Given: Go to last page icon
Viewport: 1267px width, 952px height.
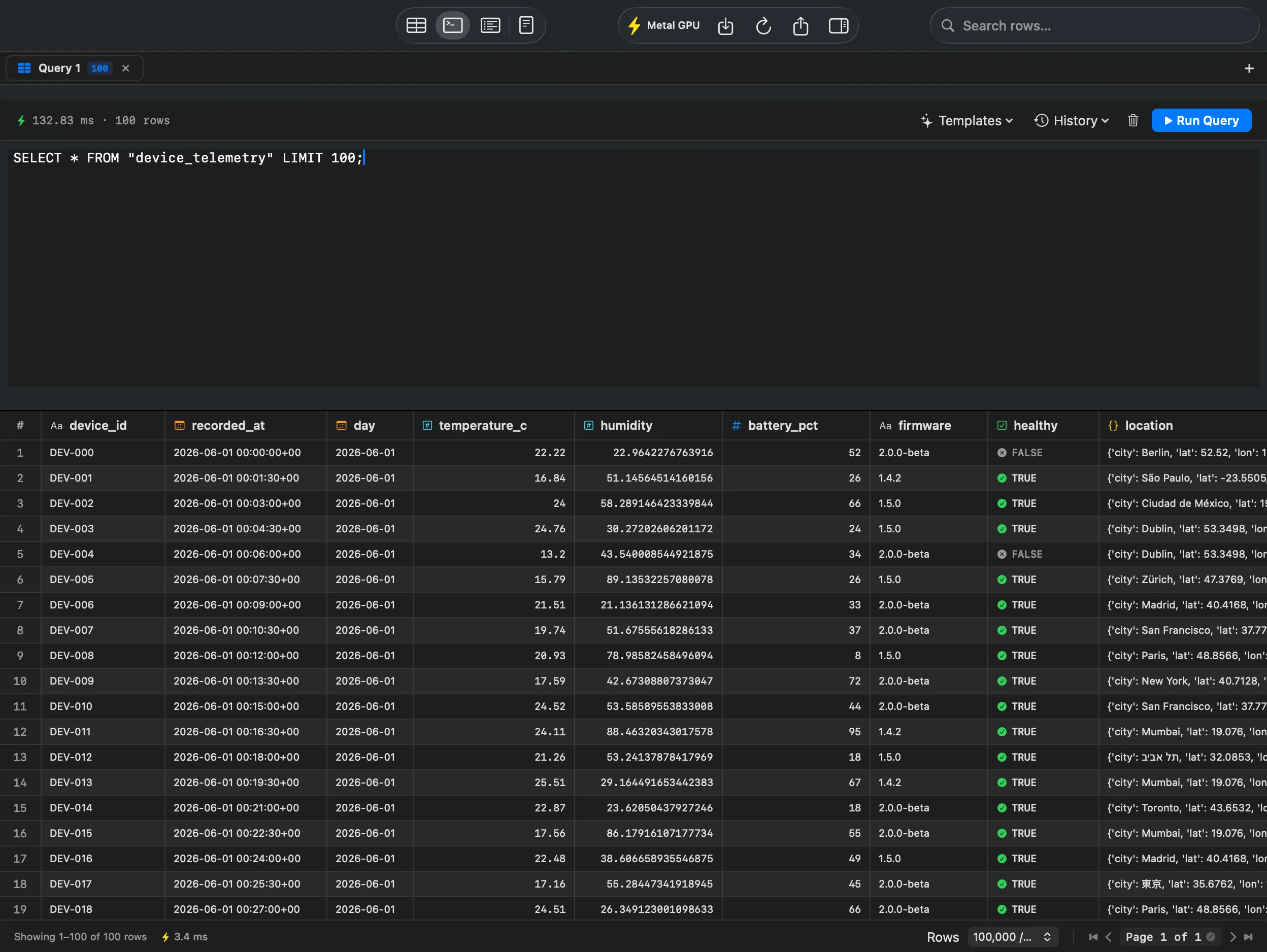Looking at the screenshot, I should tap(1248, 937).
